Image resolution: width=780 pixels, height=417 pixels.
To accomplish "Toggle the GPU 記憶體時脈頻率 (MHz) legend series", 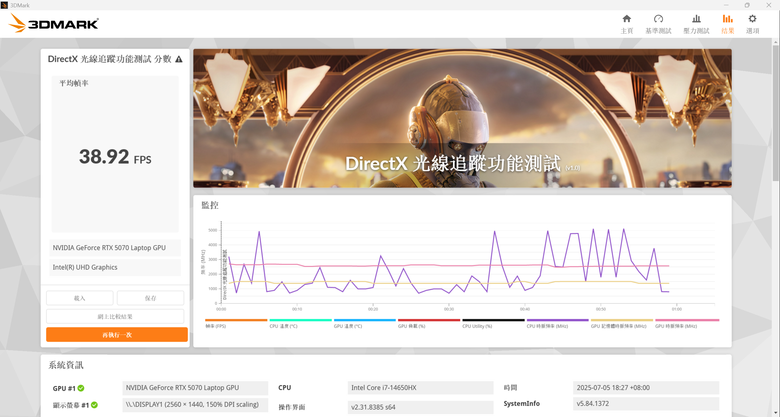I will [x=622, y=324].
